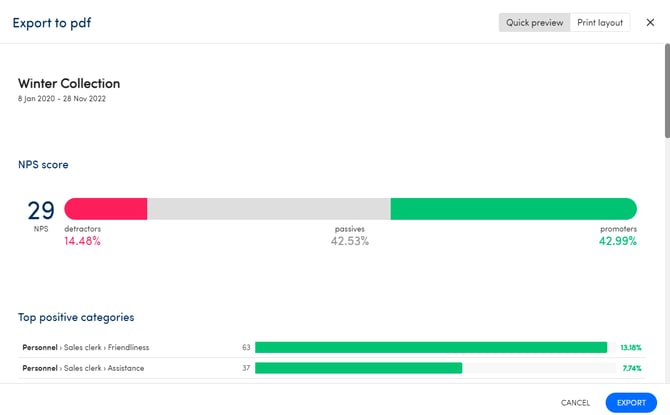The height and width of the screenshot is (415, 670).
Task: Click the NPS score number 29
Action: tap(41, 210)
